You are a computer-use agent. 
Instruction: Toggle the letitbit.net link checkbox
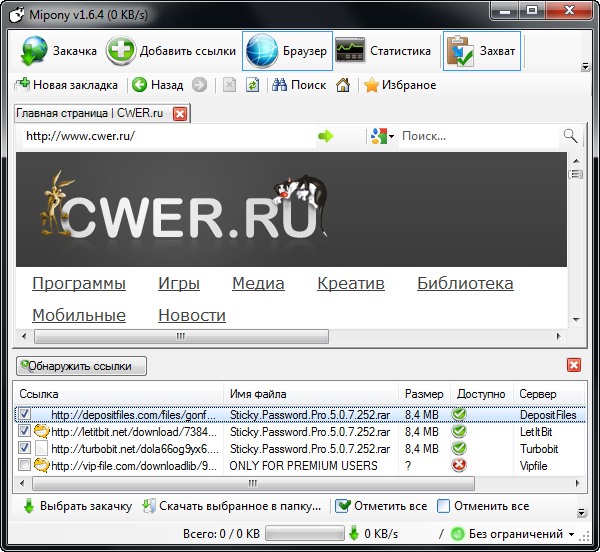[25, 431]
